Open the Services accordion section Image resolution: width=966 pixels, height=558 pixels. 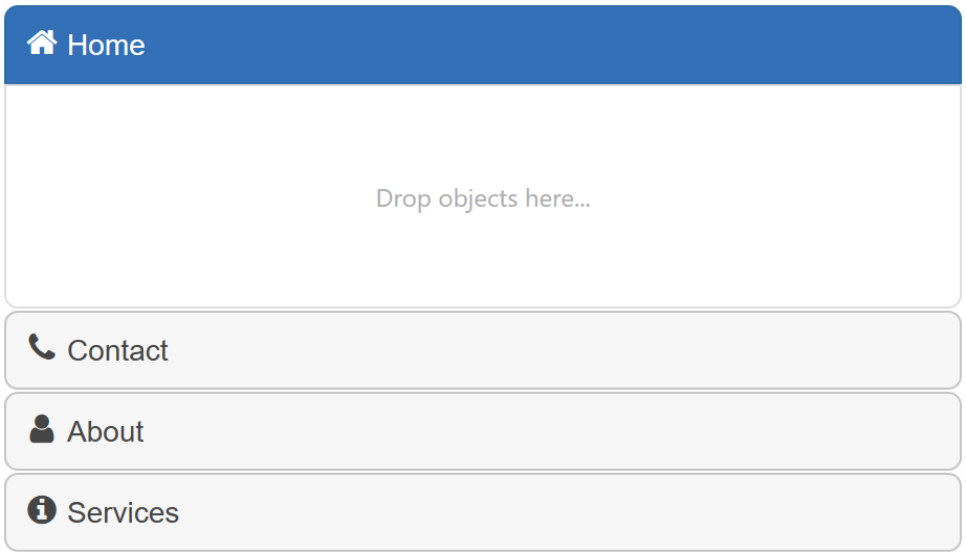(x=483, y=512)
